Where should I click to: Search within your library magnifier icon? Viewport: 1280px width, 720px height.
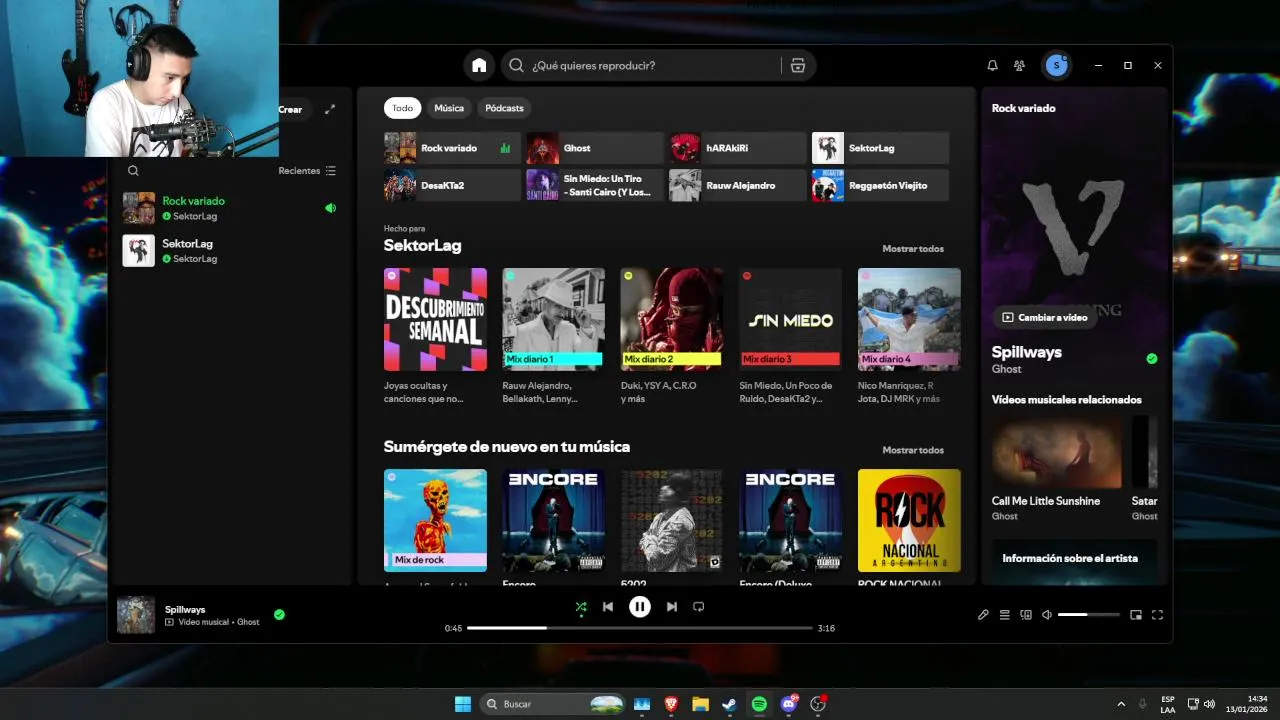[133, 171]
